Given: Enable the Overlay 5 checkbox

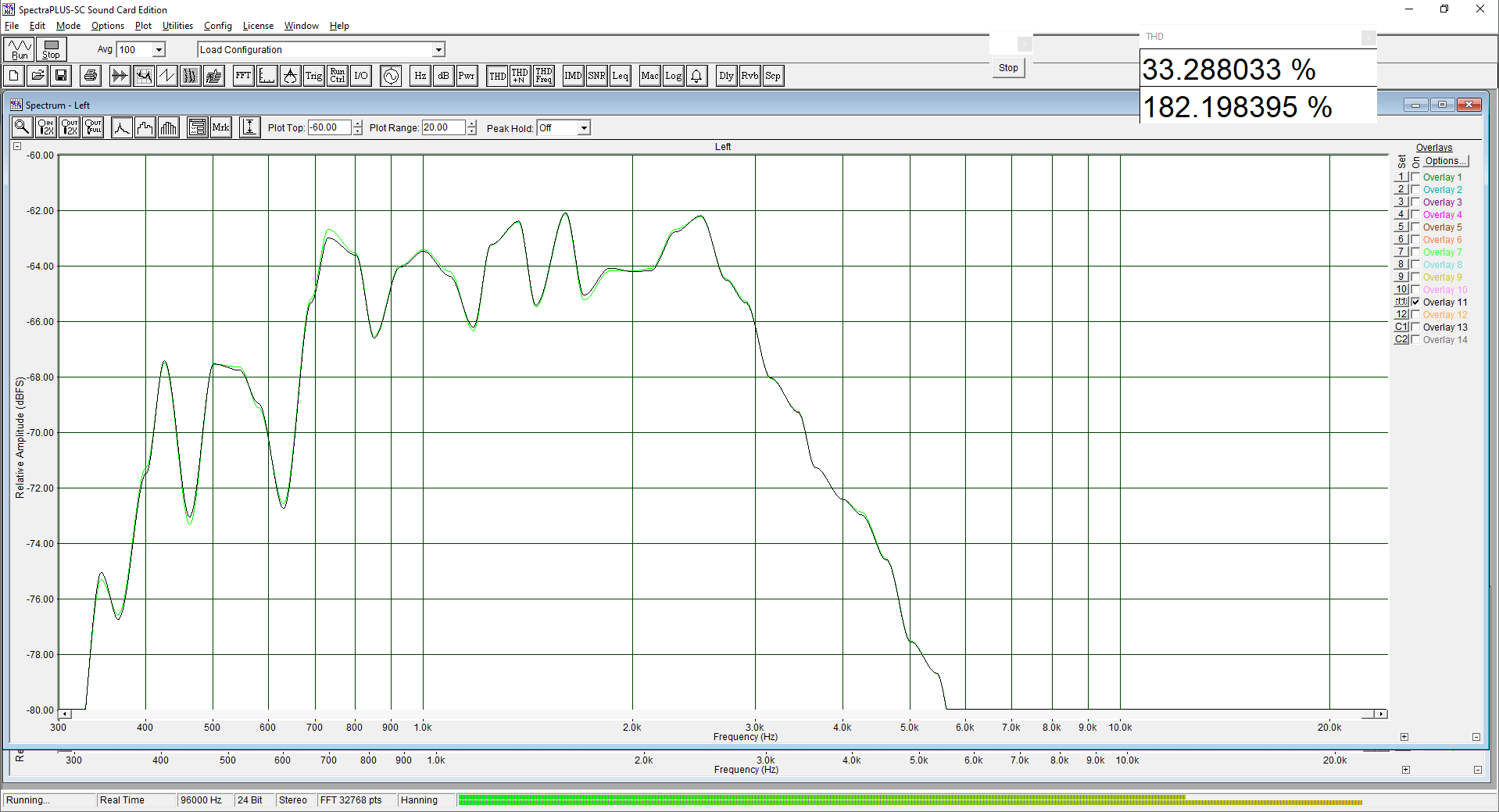Looking at the screenshot, I should (1415, 227).
